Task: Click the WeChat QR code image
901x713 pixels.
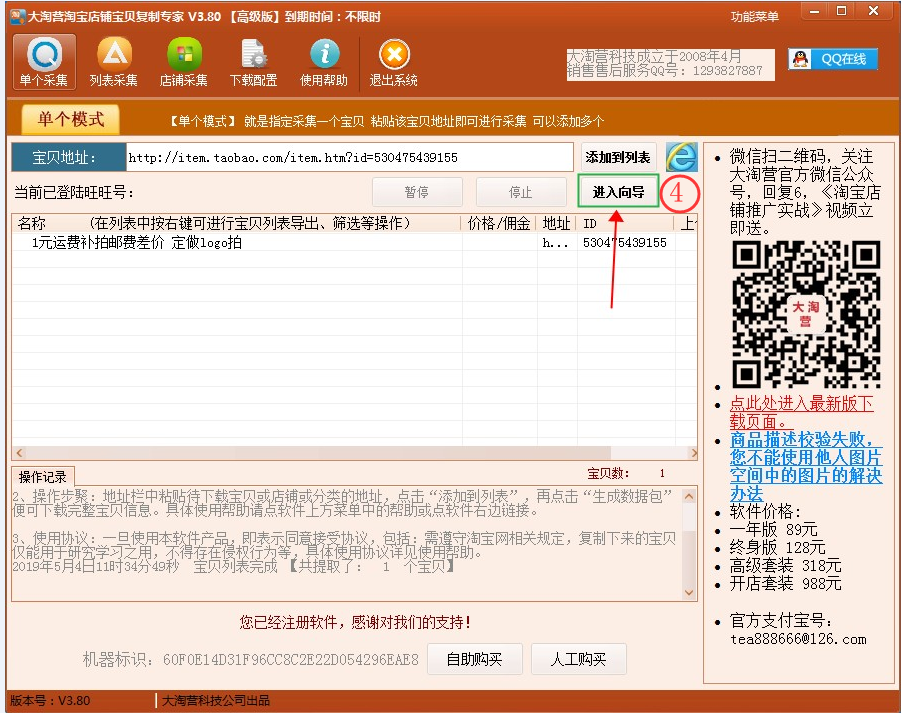Action: tap(806, 315)
